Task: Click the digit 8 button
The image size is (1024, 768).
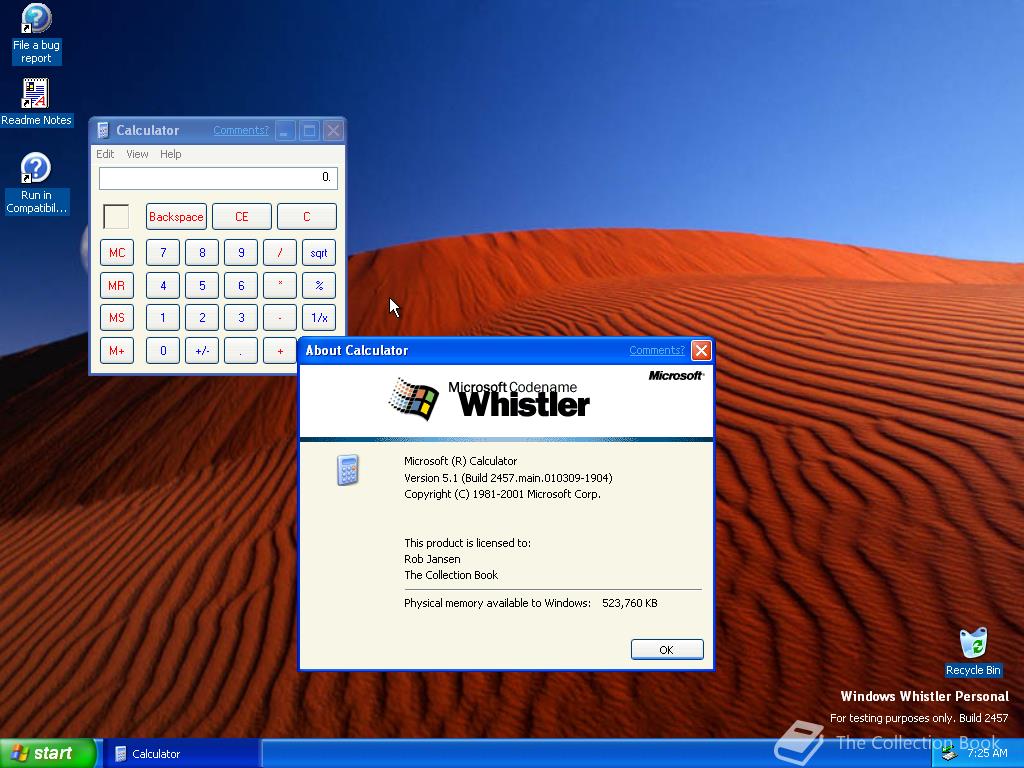Action: click(202, 253)
